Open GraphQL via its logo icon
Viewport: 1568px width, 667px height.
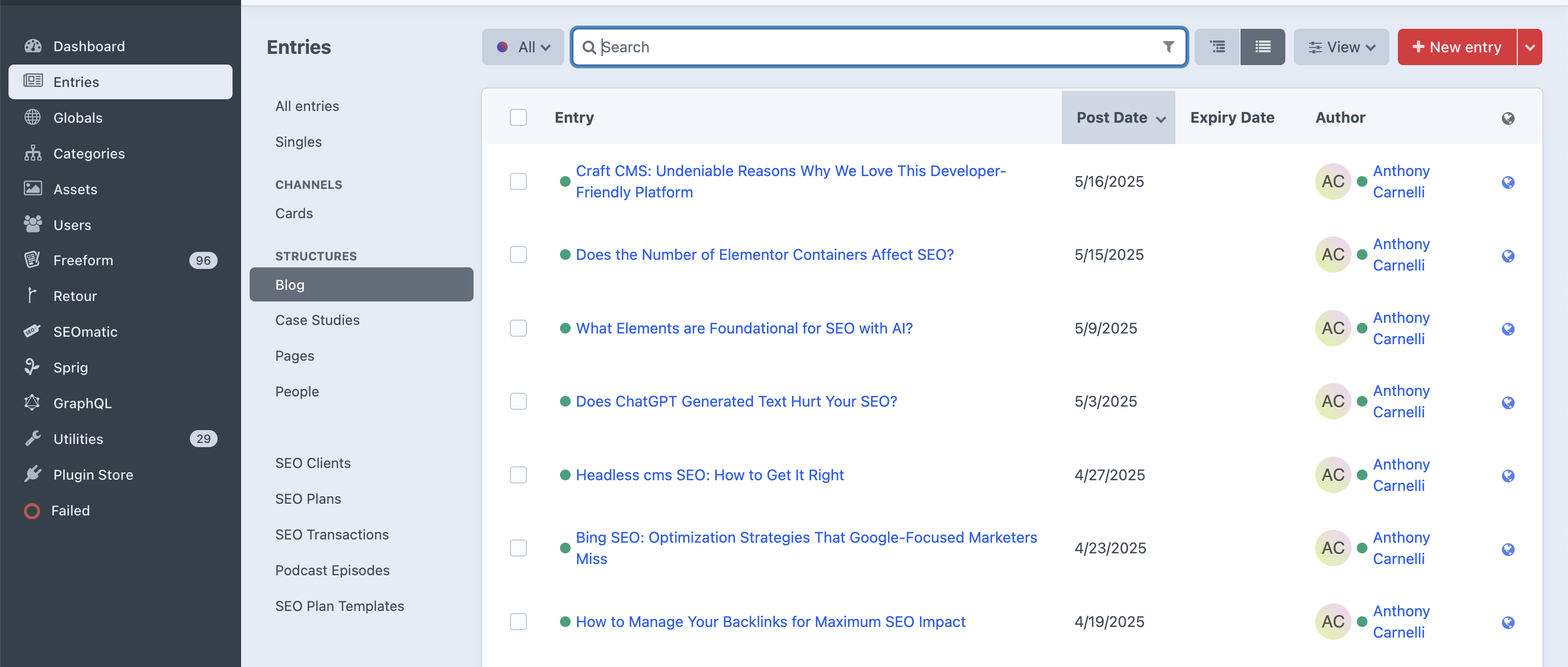point(33,403)
